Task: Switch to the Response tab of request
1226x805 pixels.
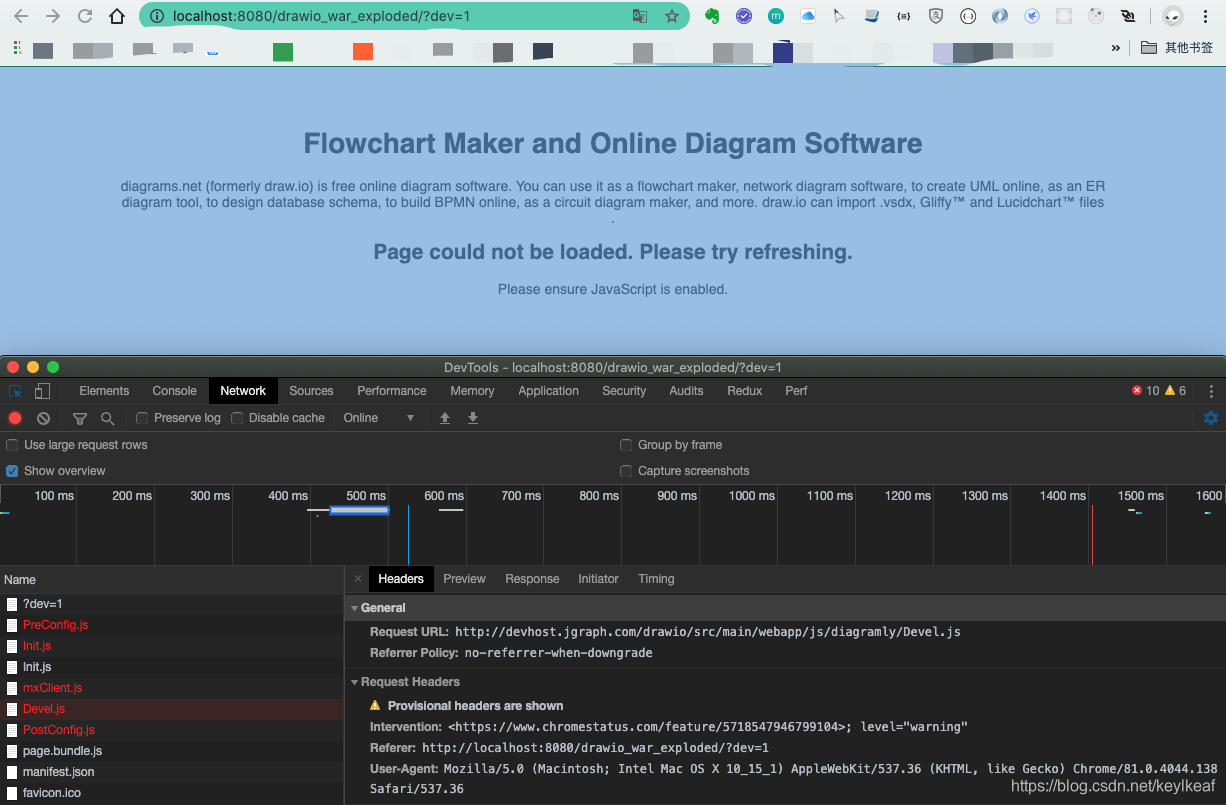Action: [532, 579]
